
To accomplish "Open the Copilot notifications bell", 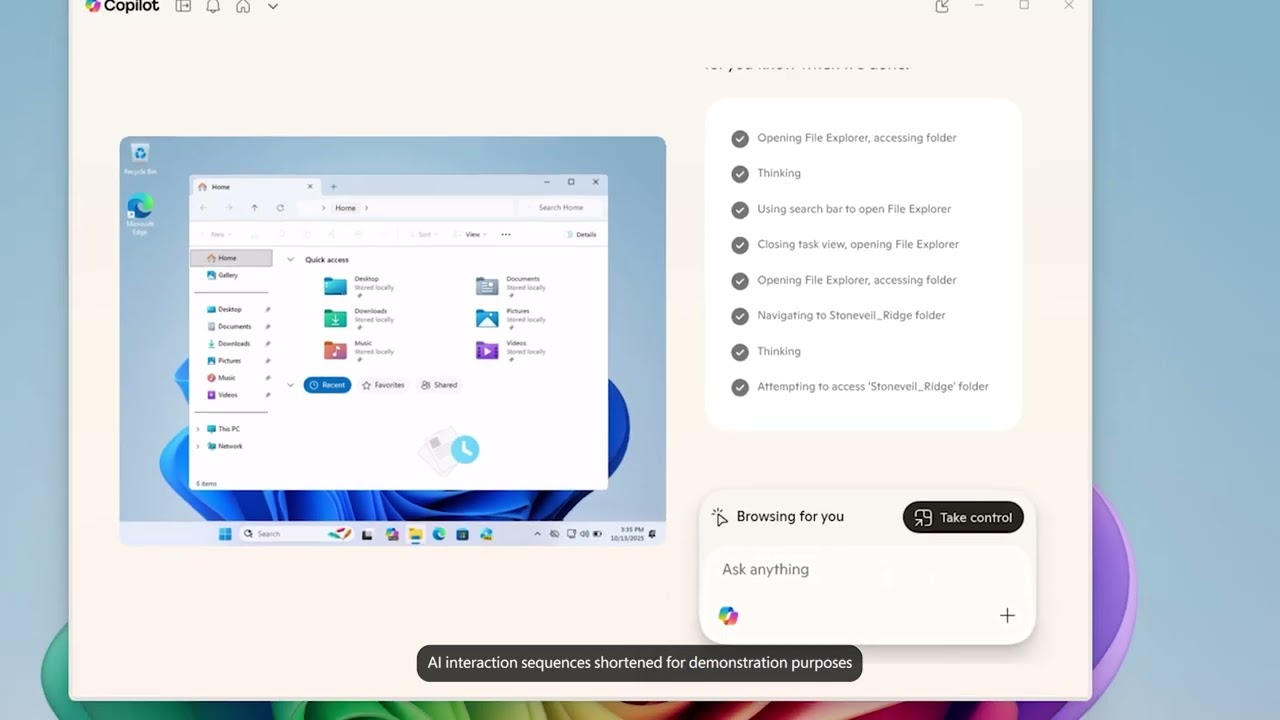I will (x=213, y=6).
